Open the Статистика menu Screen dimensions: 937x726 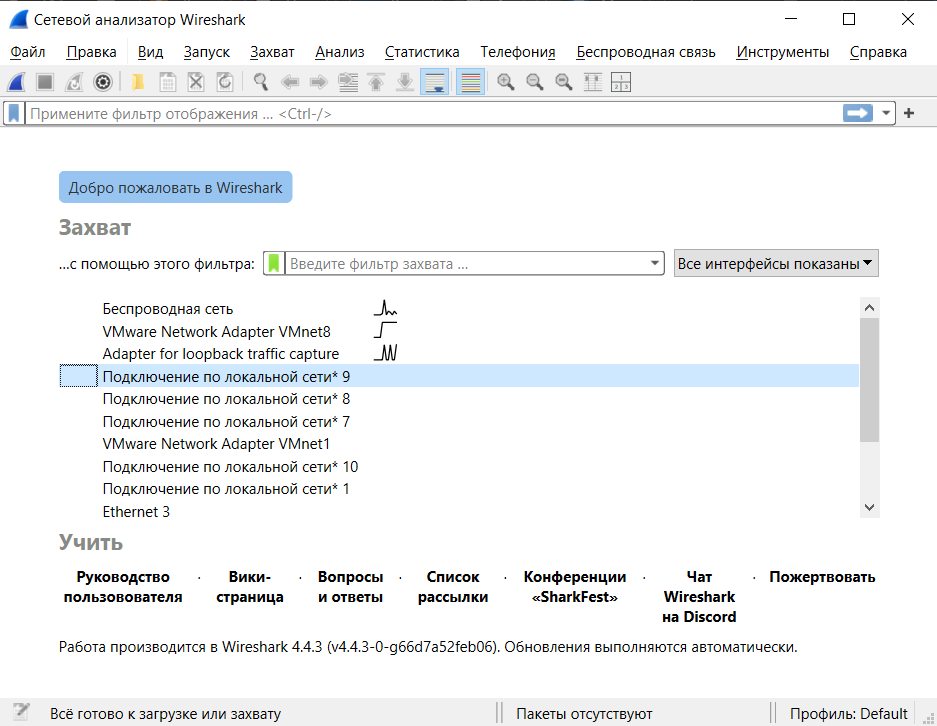[422, 52]
